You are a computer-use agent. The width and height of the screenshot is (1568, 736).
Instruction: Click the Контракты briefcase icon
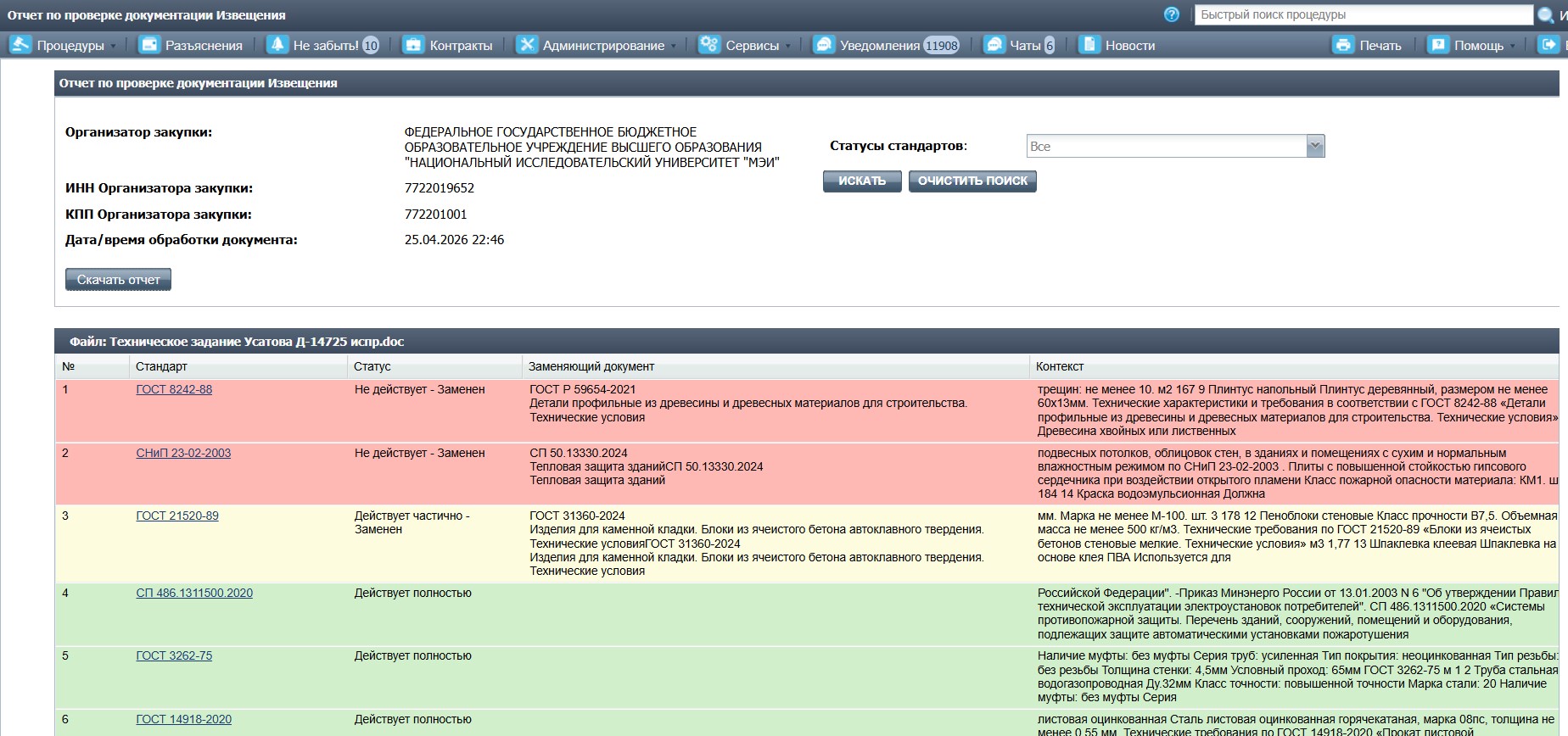(x=413, y=44)
